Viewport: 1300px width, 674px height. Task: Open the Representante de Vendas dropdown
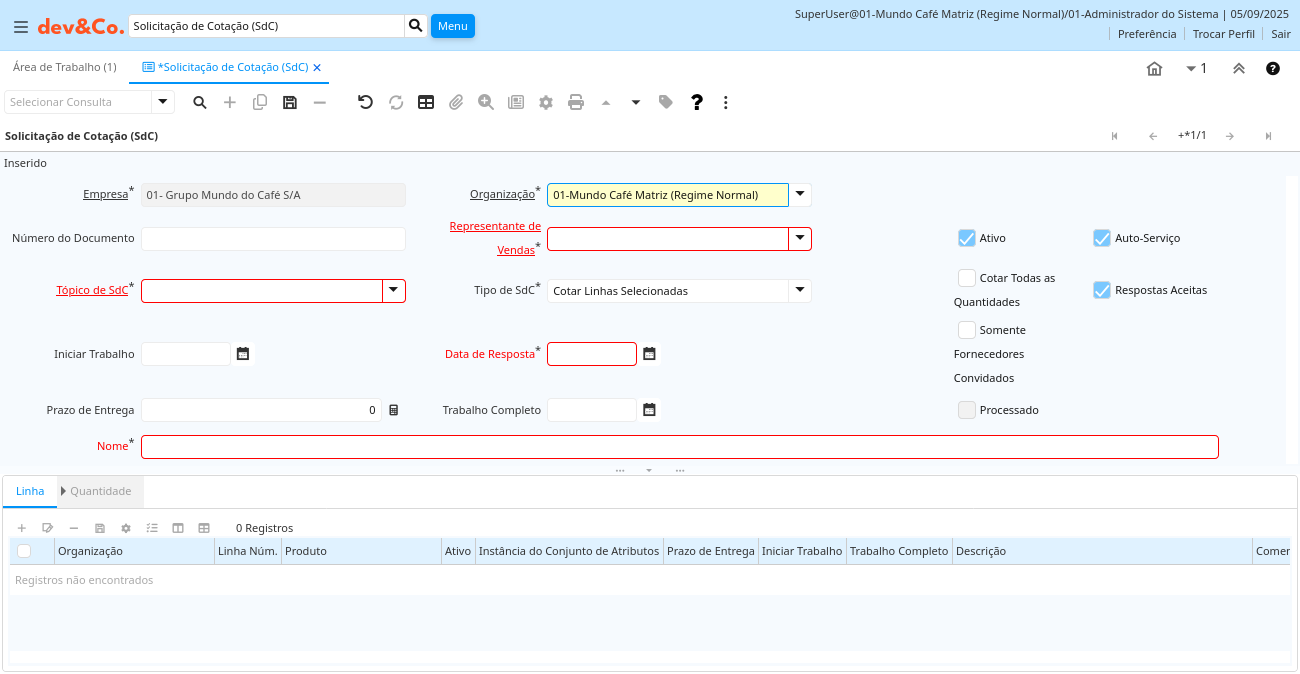click(x=799, y=239)
